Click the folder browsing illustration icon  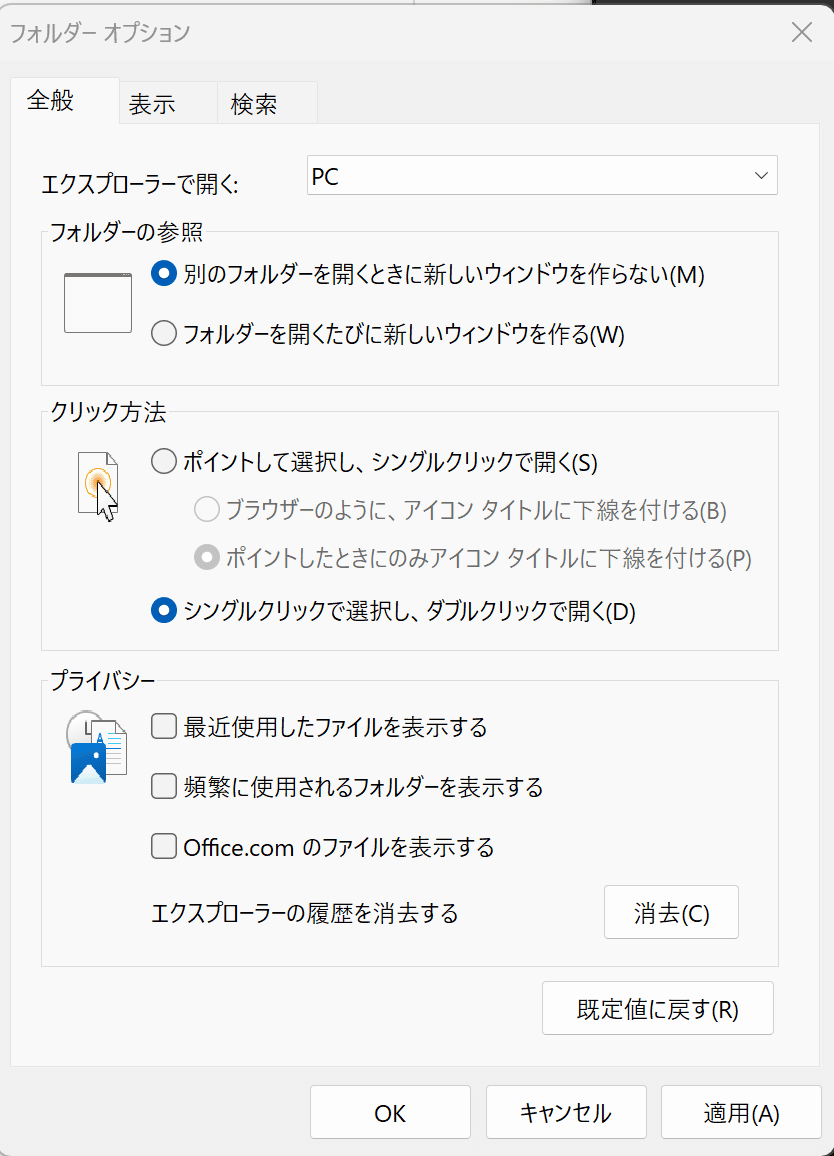click(97, 302)
